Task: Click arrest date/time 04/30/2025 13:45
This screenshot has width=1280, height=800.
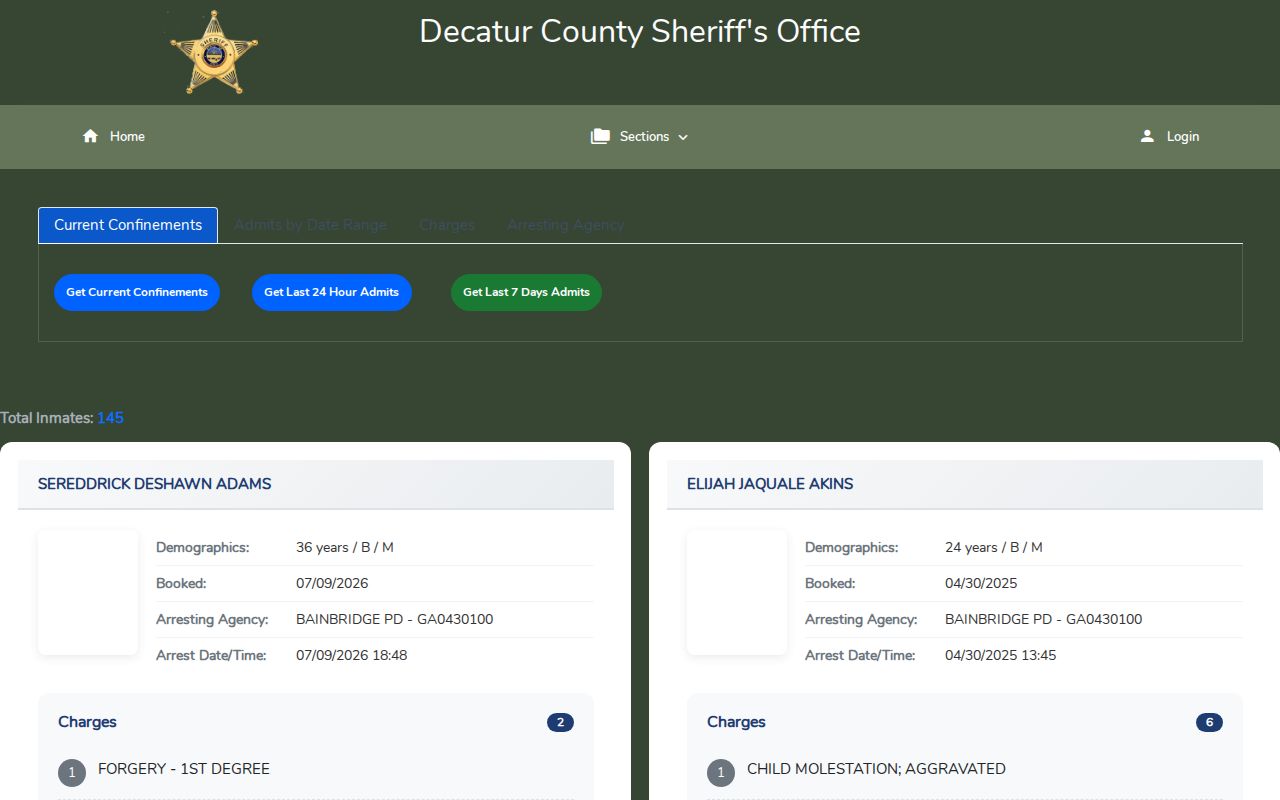Action: (1001, 656)
